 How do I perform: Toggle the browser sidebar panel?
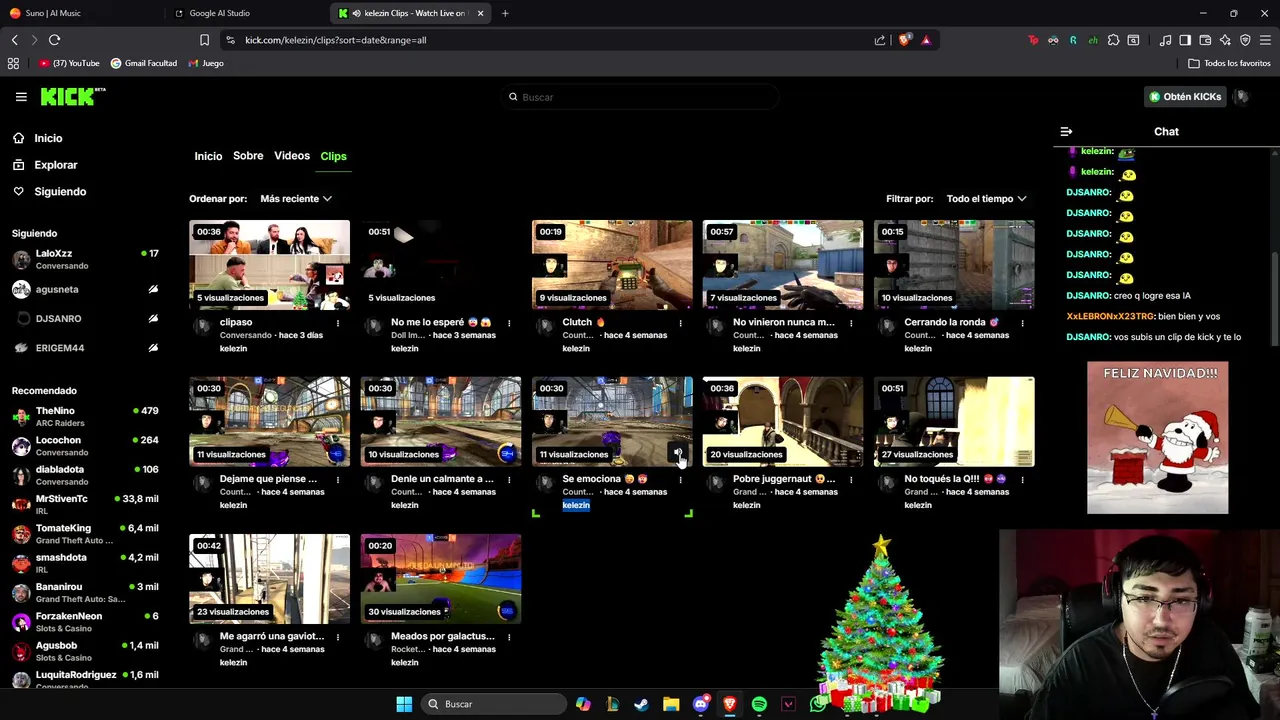click(x=1185, y=40)
